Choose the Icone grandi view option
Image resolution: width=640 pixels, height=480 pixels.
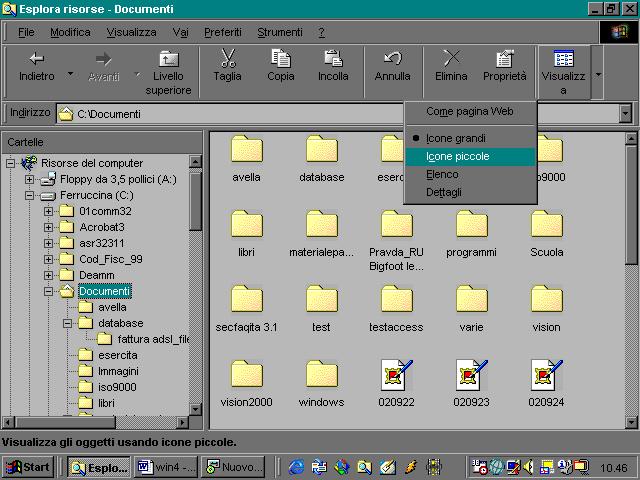(x=471, y=138)
